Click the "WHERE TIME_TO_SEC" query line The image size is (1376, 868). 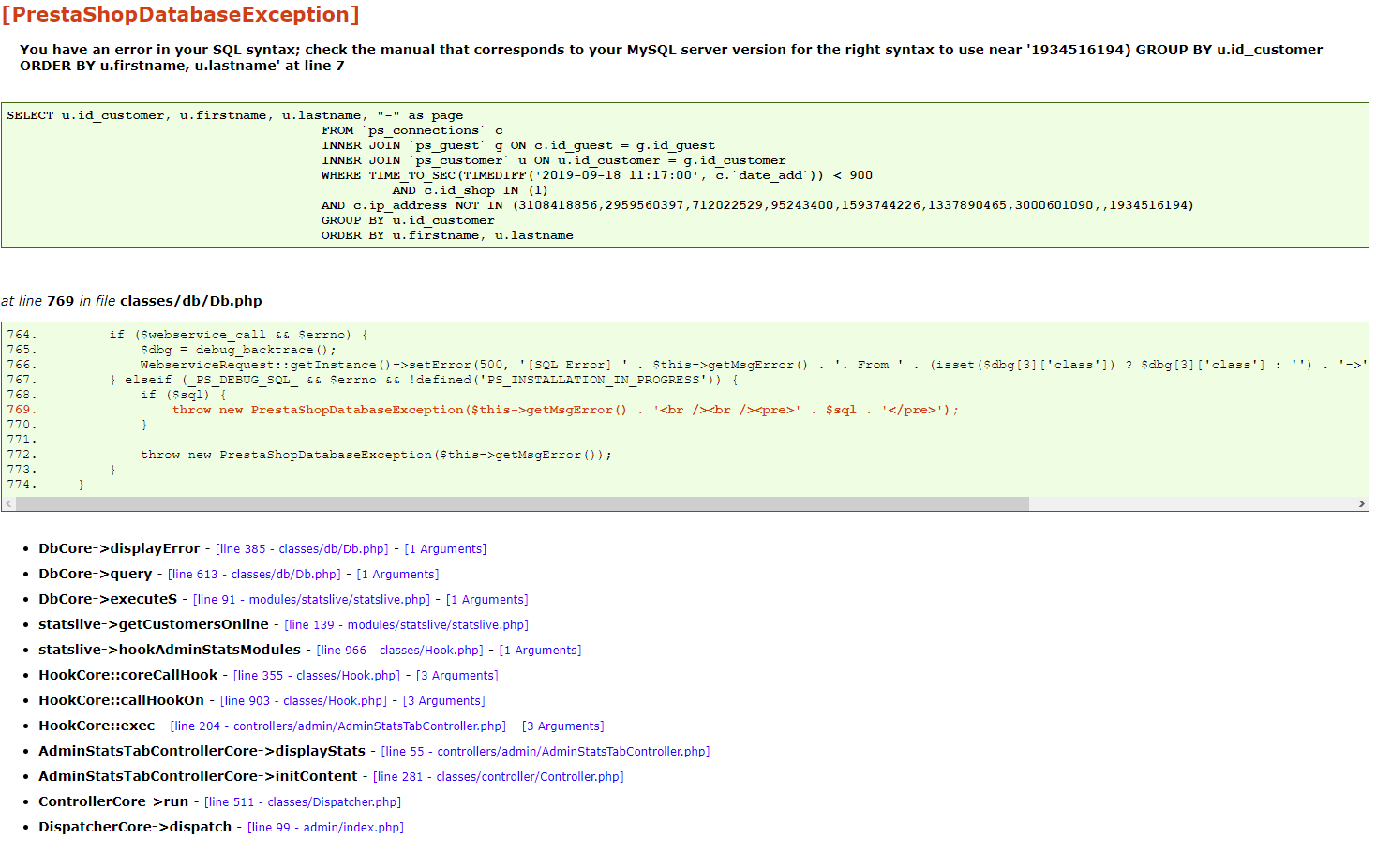point(597,175)
